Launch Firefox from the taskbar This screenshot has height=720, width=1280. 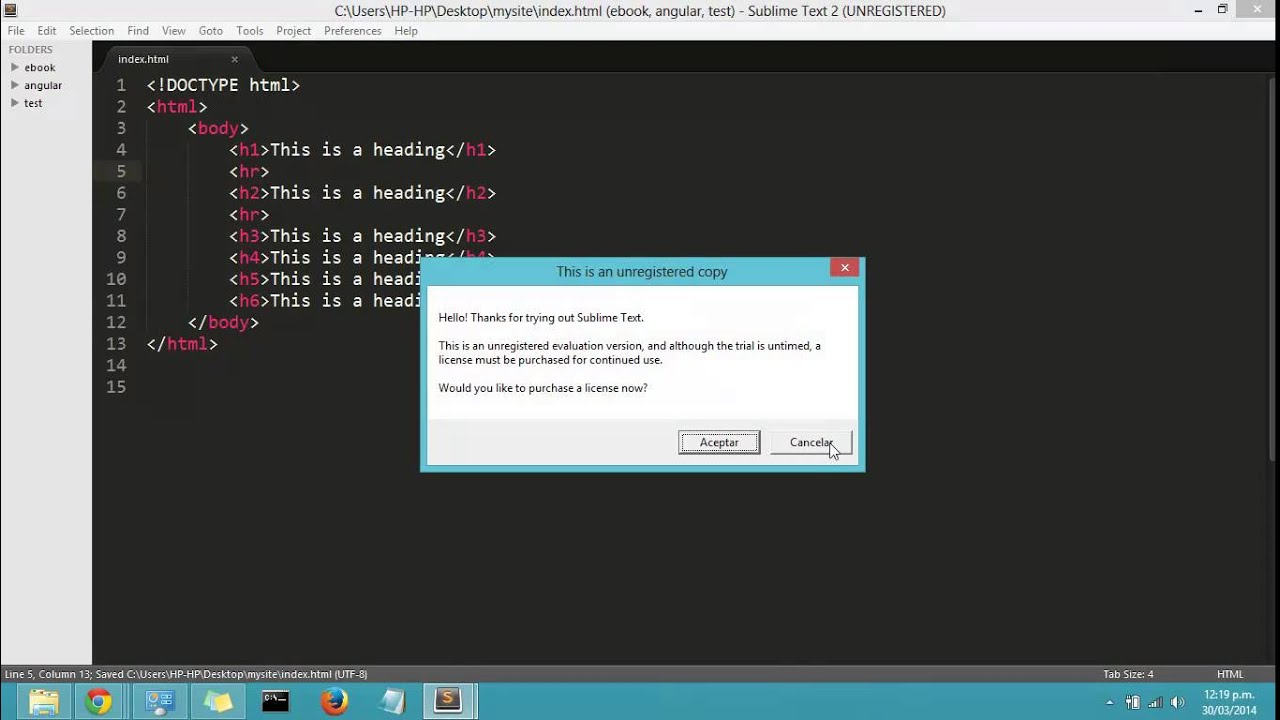(334, 701)
